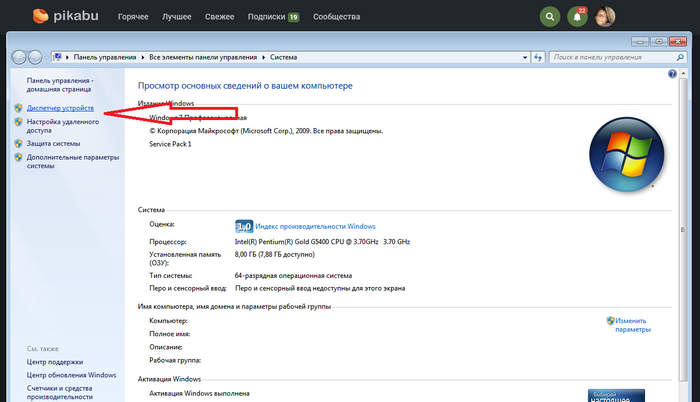Open Диспетчер устройств in the sidebar
Screen dimensions: 700x402
(x=60, y=107)
